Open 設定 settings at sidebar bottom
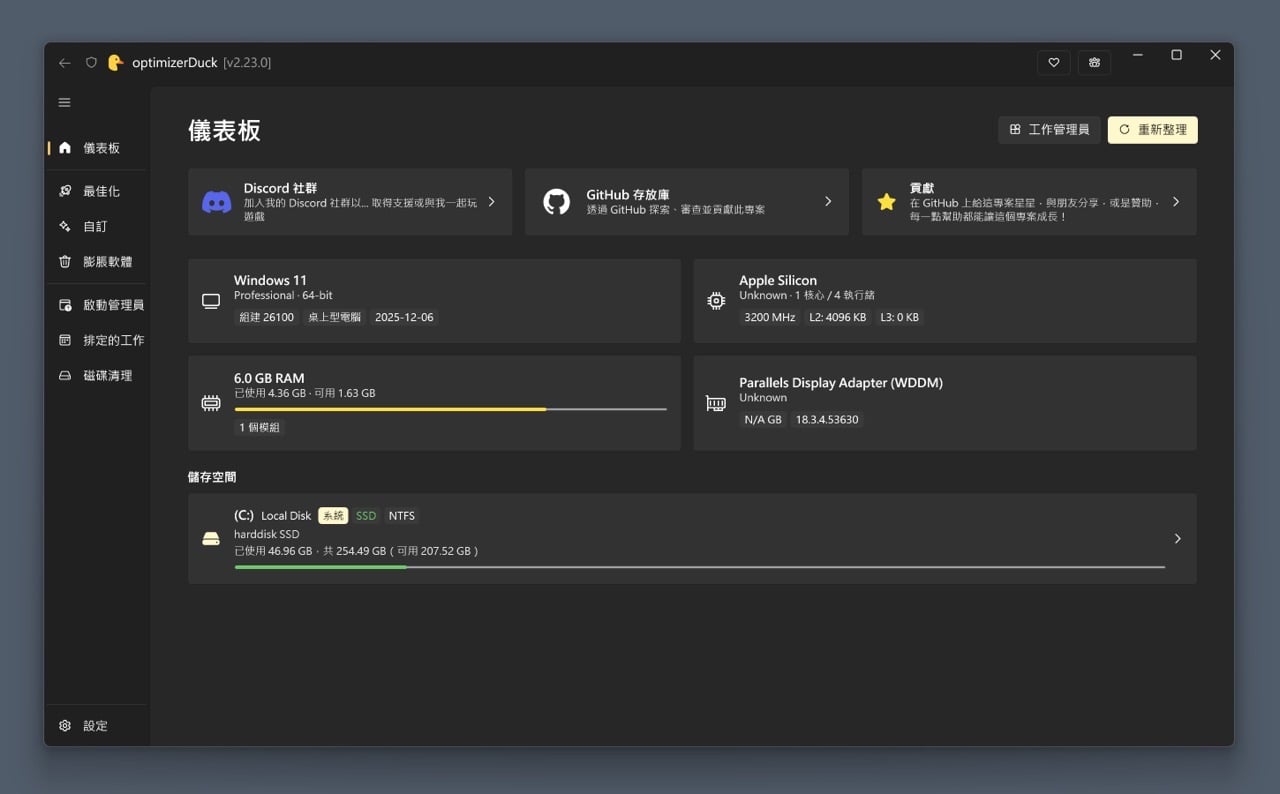1280x794 pixels. pyautogui.click(x=97, y=726)
